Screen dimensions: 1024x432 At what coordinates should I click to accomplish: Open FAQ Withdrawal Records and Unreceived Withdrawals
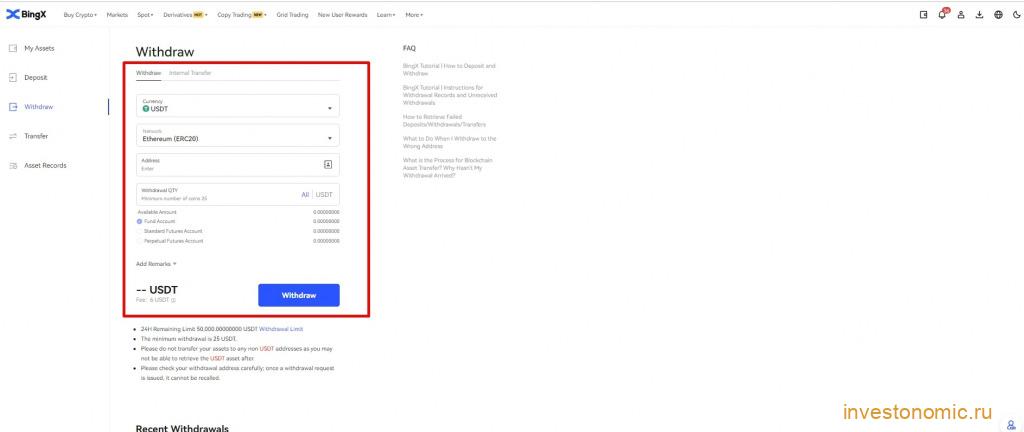pos(450,95)
